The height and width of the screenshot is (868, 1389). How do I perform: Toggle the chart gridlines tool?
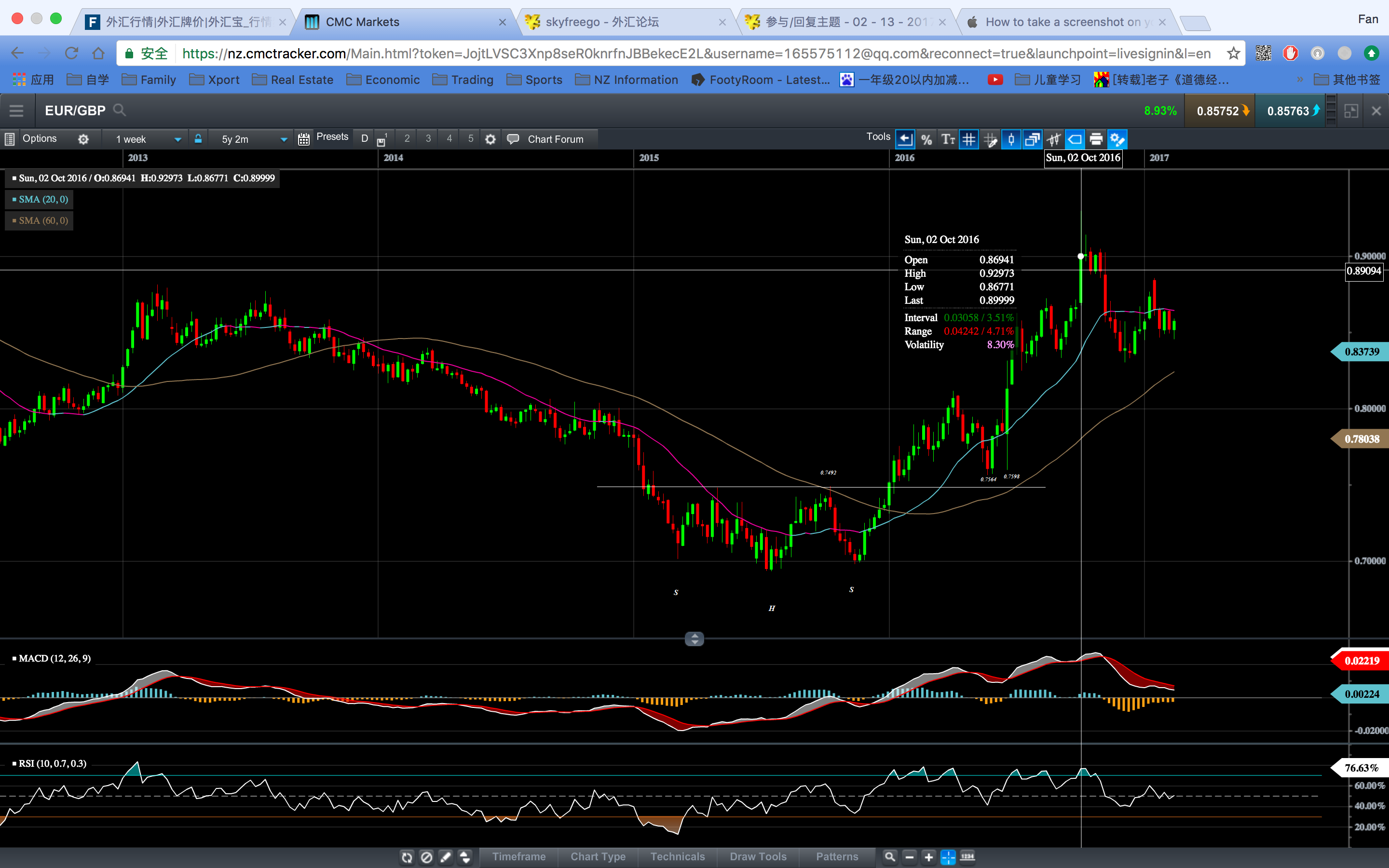tap(969, 139)
